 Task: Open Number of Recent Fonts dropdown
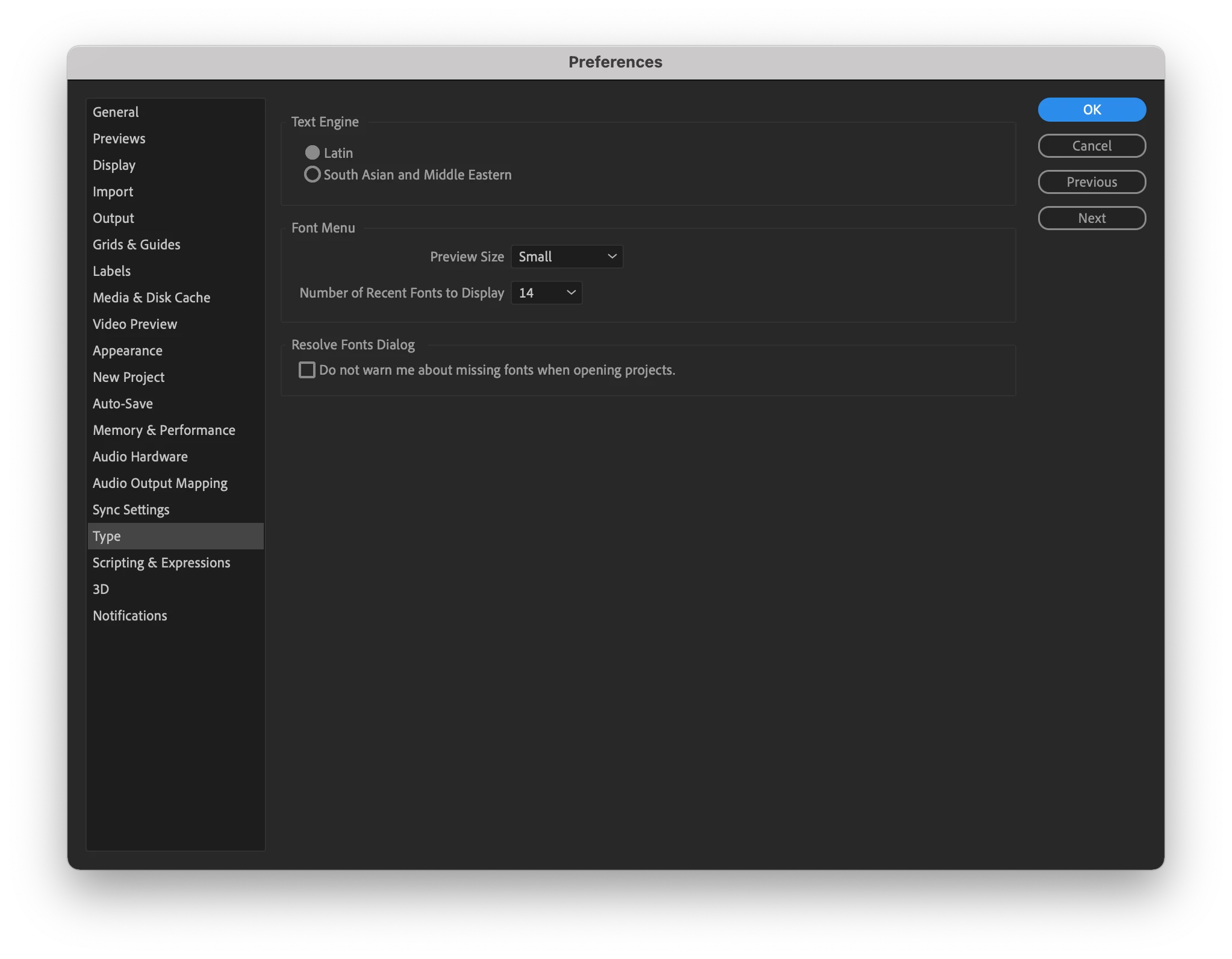tap(546, 293)
